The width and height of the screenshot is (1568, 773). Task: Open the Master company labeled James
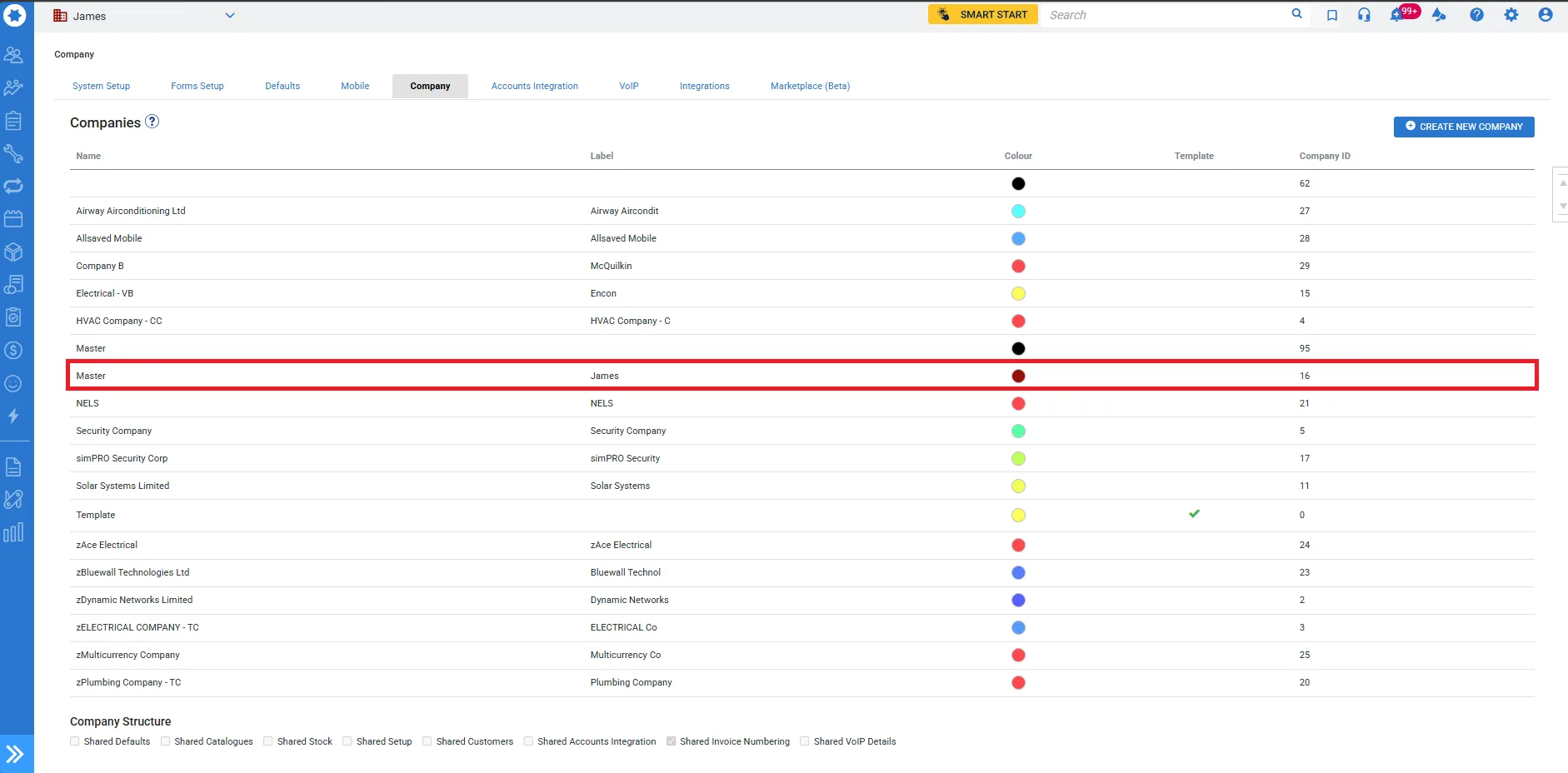(x=802, y=376)
